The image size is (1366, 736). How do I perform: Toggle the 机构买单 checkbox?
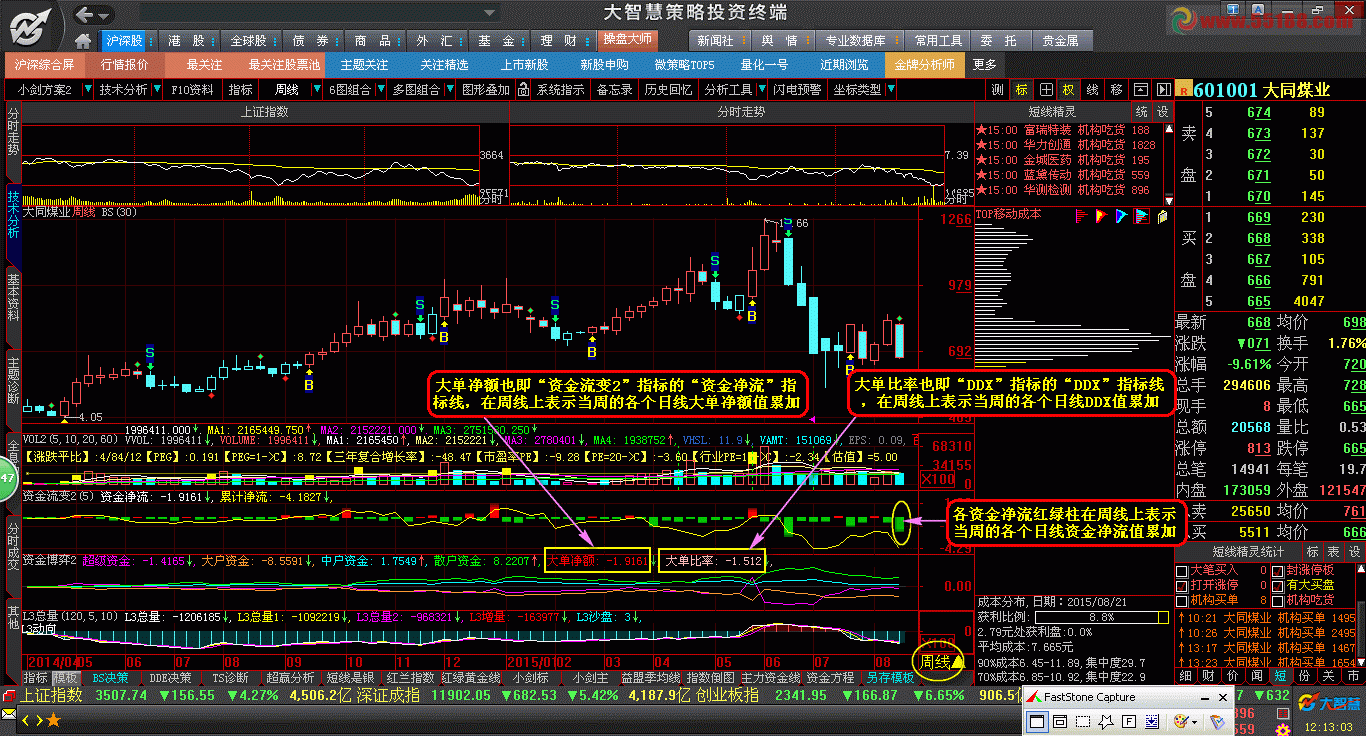1182,600
